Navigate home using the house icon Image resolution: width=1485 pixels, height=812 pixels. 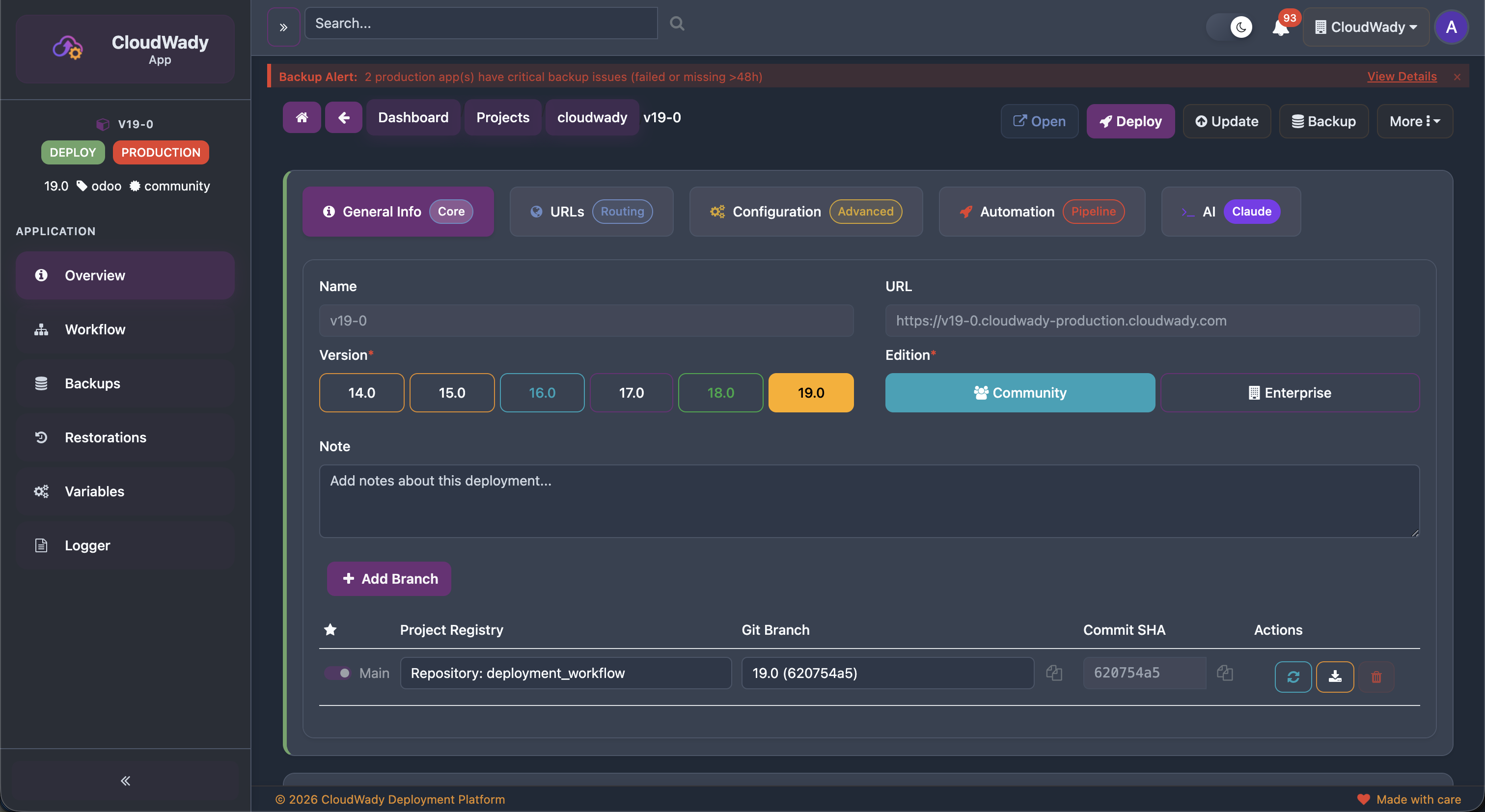(x=302, y=117)
